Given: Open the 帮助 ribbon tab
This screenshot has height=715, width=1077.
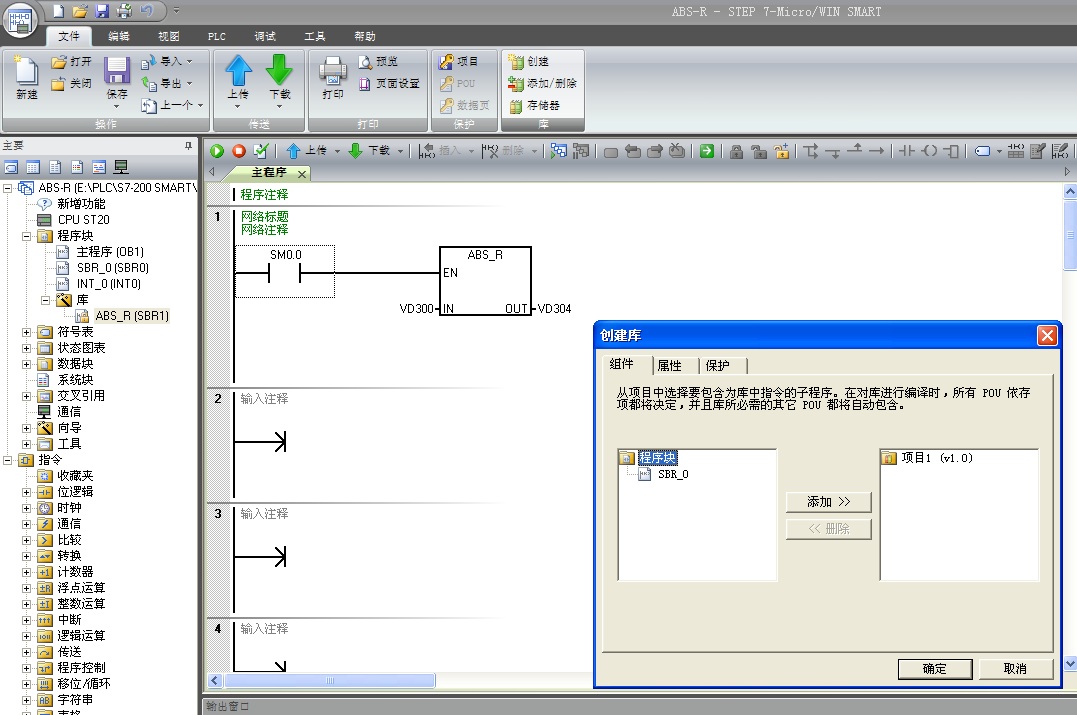Looking at the screenshot, I should (x=365, y=36).
